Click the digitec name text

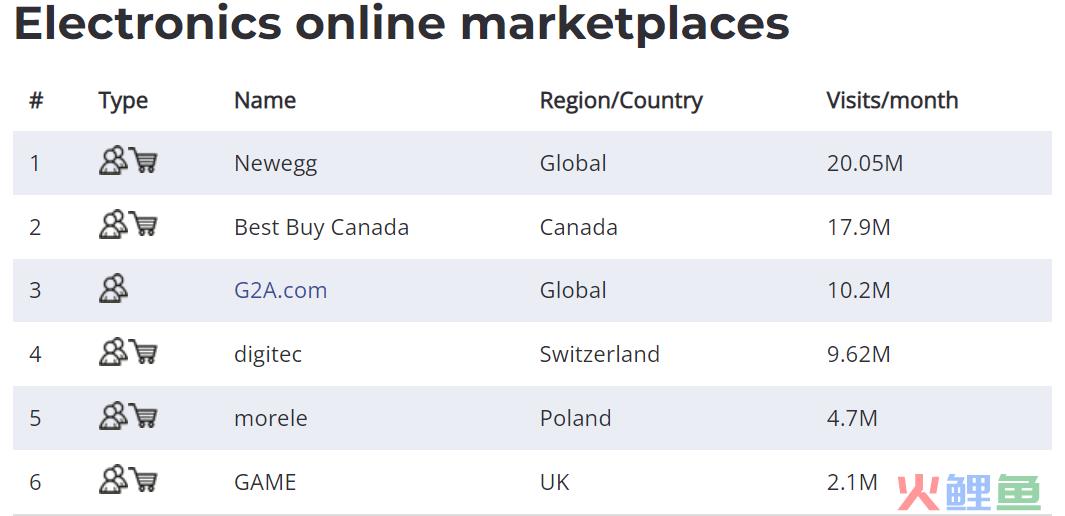pos(268,354)
